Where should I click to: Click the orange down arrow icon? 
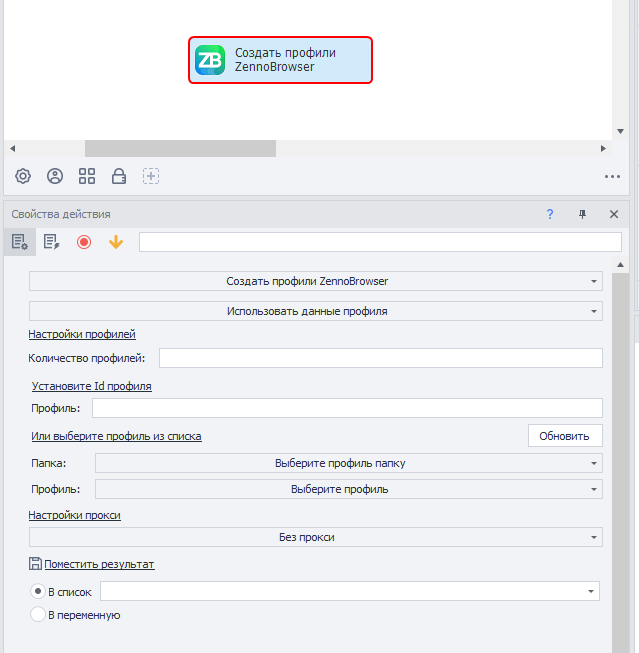(x=116, y=242)
